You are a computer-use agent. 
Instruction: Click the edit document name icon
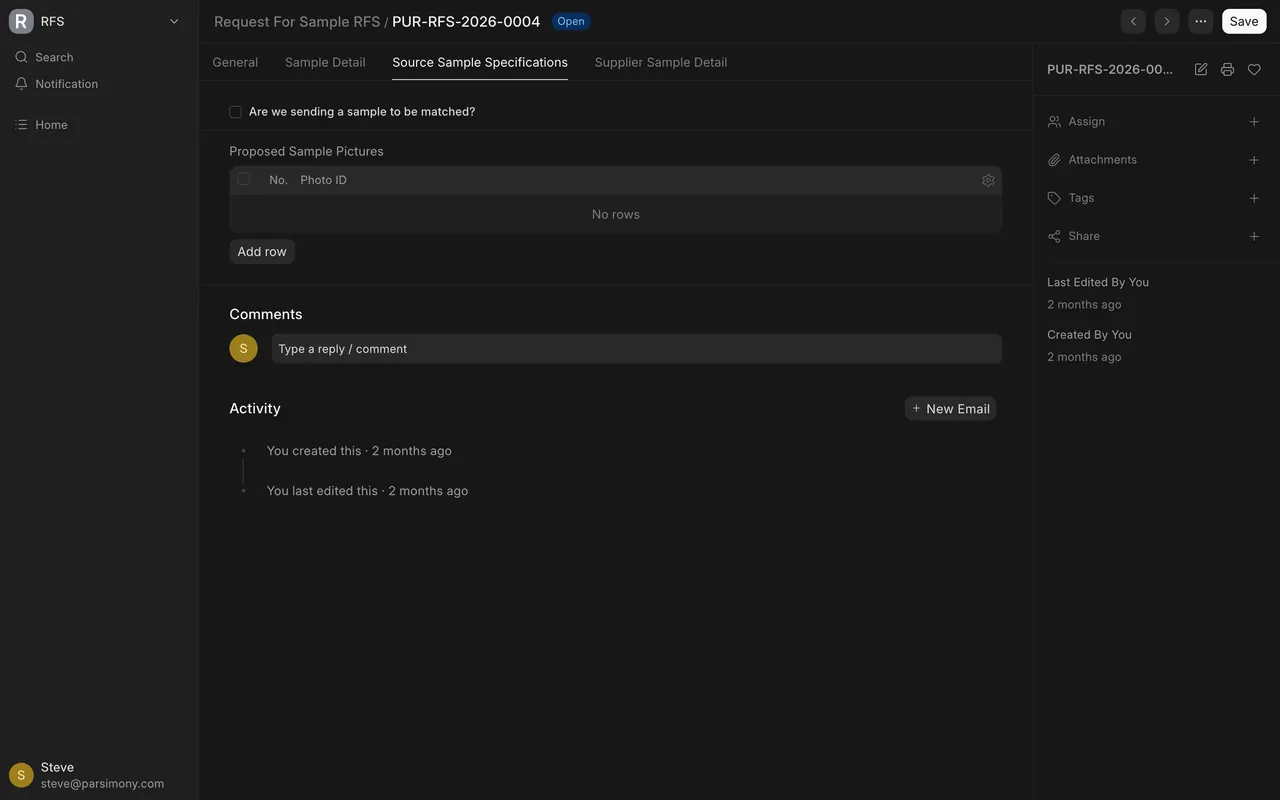point(1201,69)
